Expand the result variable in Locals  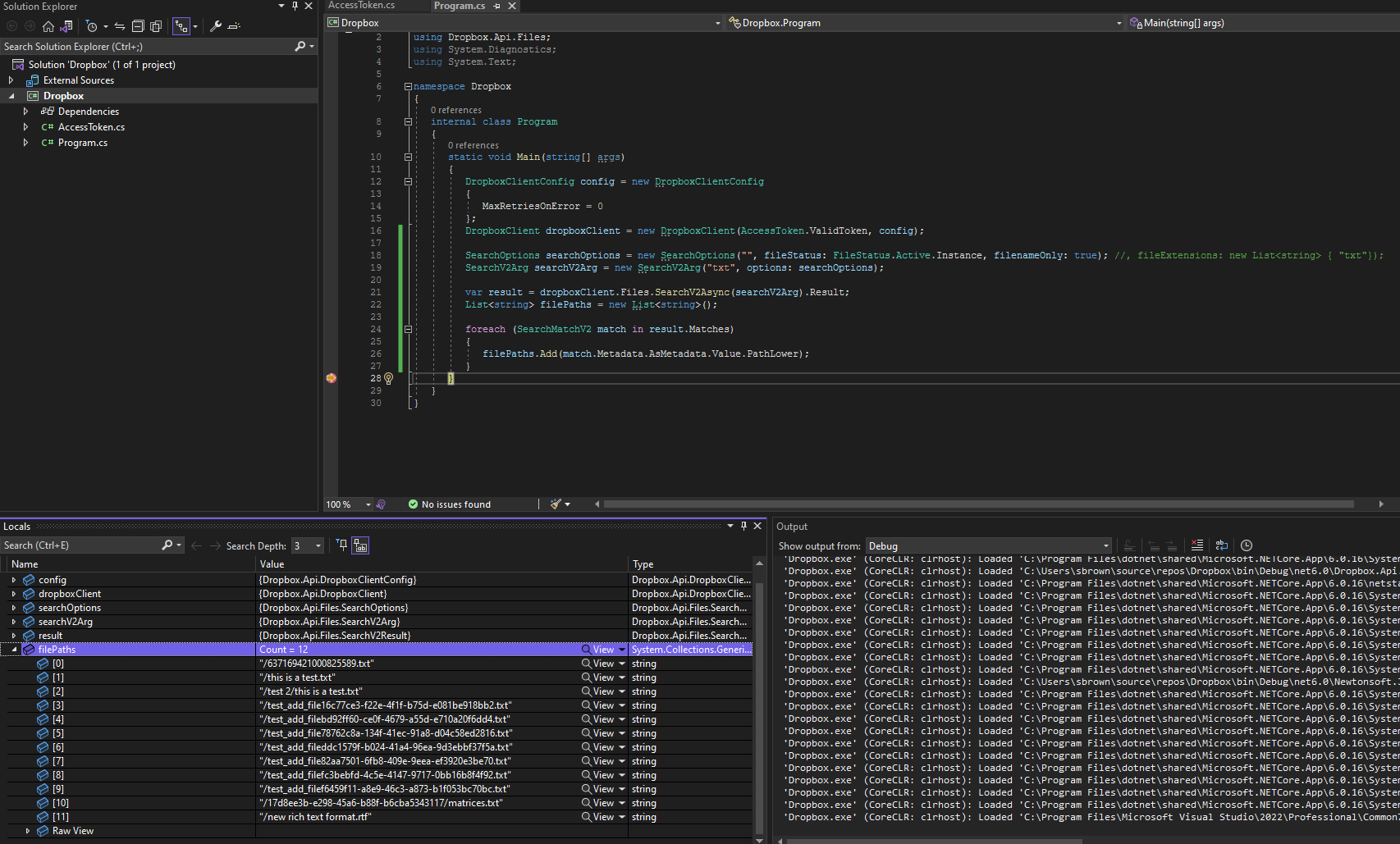13,636
